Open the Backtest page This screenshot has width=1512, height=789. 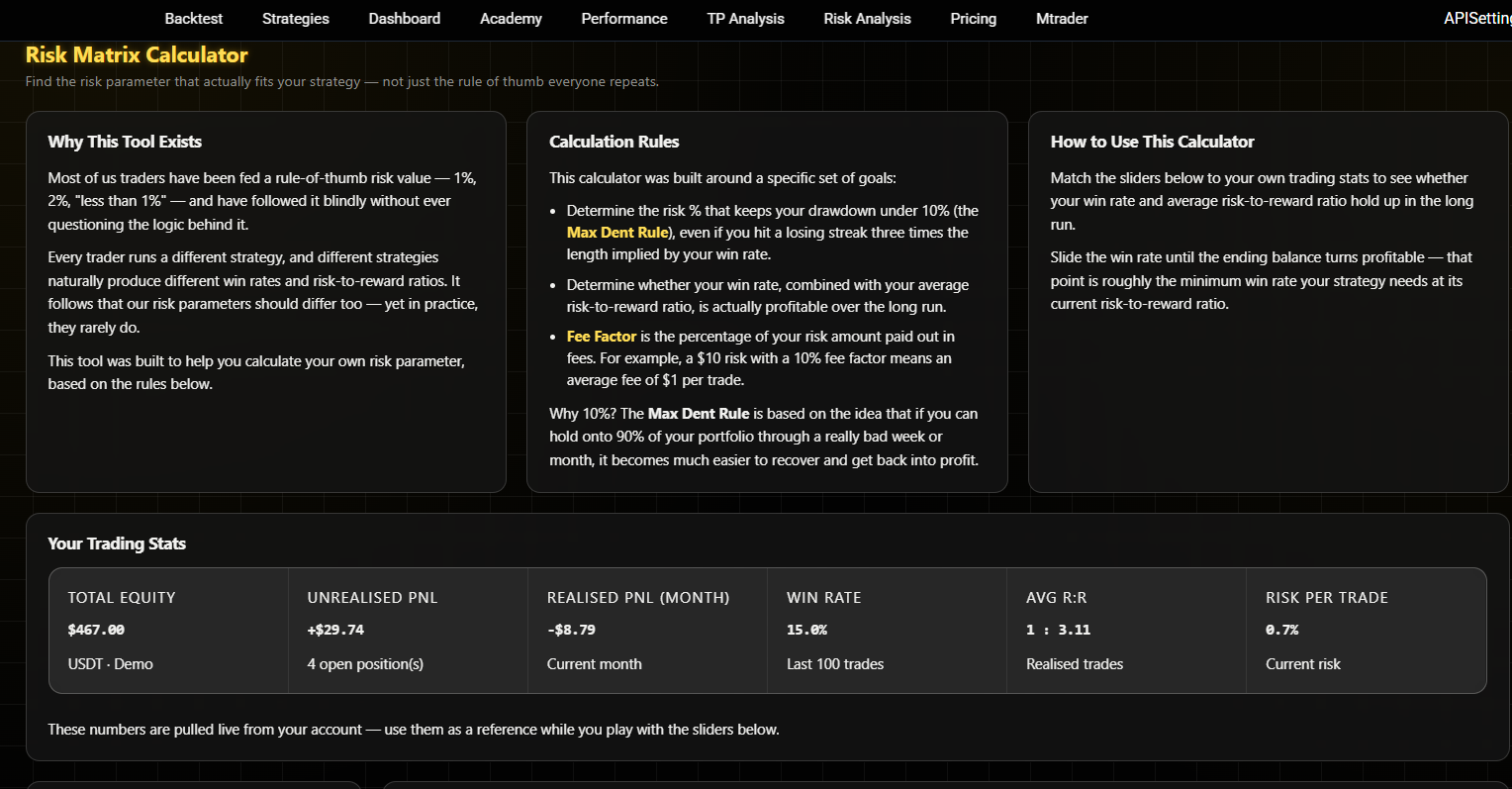(x=194, y=19)
